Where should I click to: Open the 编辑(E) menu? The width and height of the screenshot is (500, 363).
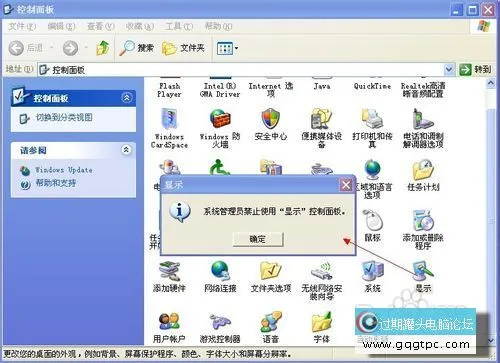click(61, 26)
